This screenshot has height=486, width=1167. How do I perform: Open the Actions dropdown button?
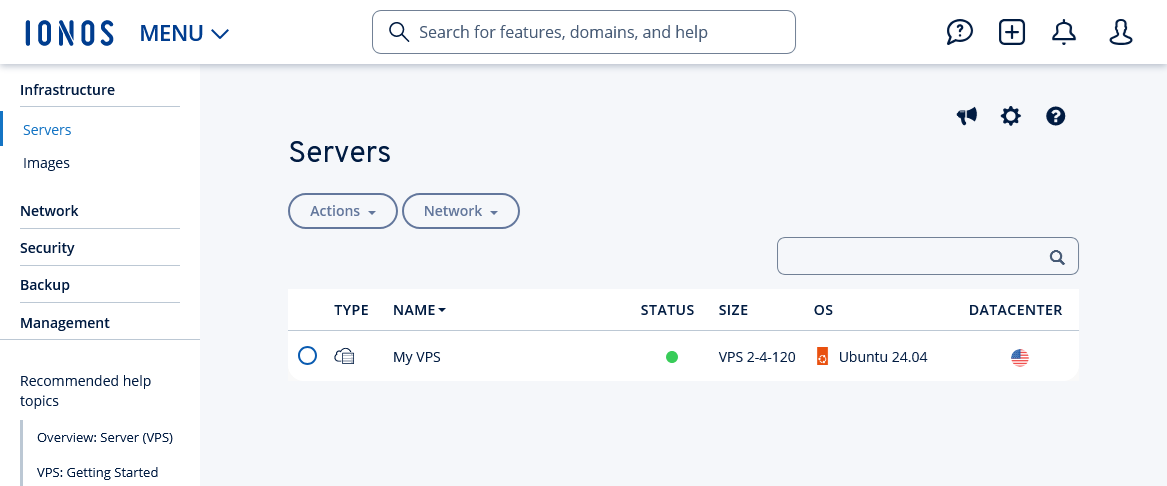pyautogui.click(x=343, y=211)
